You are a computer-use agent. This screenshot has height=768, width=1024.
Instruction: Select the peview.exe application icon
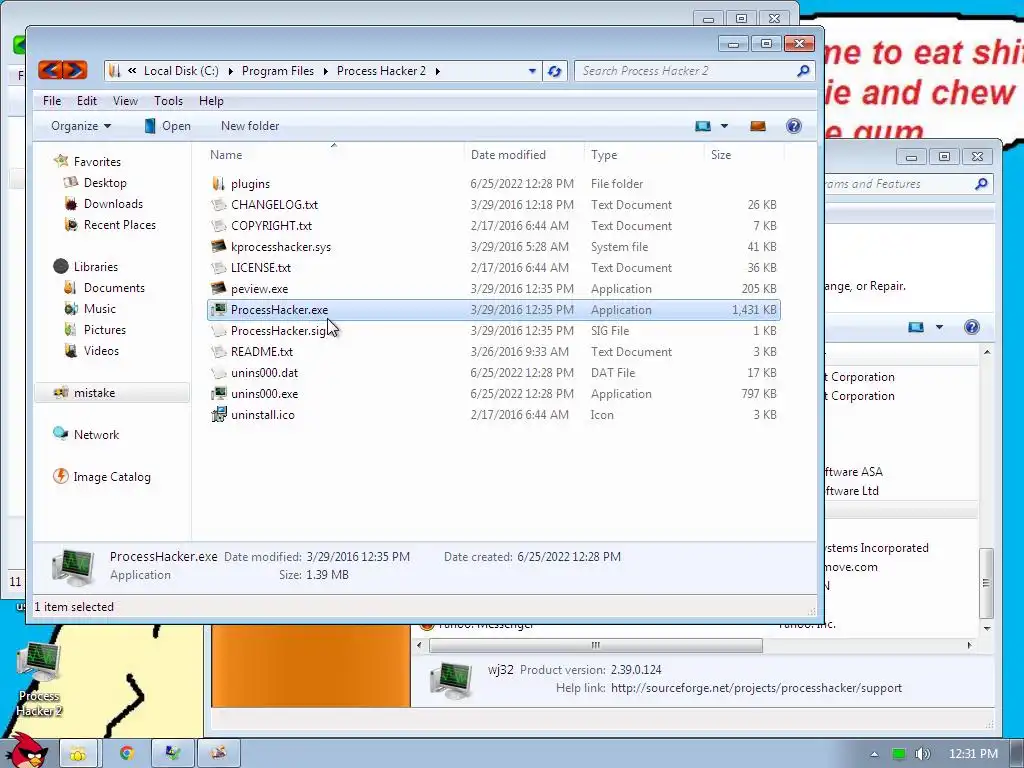pos(219,288)
